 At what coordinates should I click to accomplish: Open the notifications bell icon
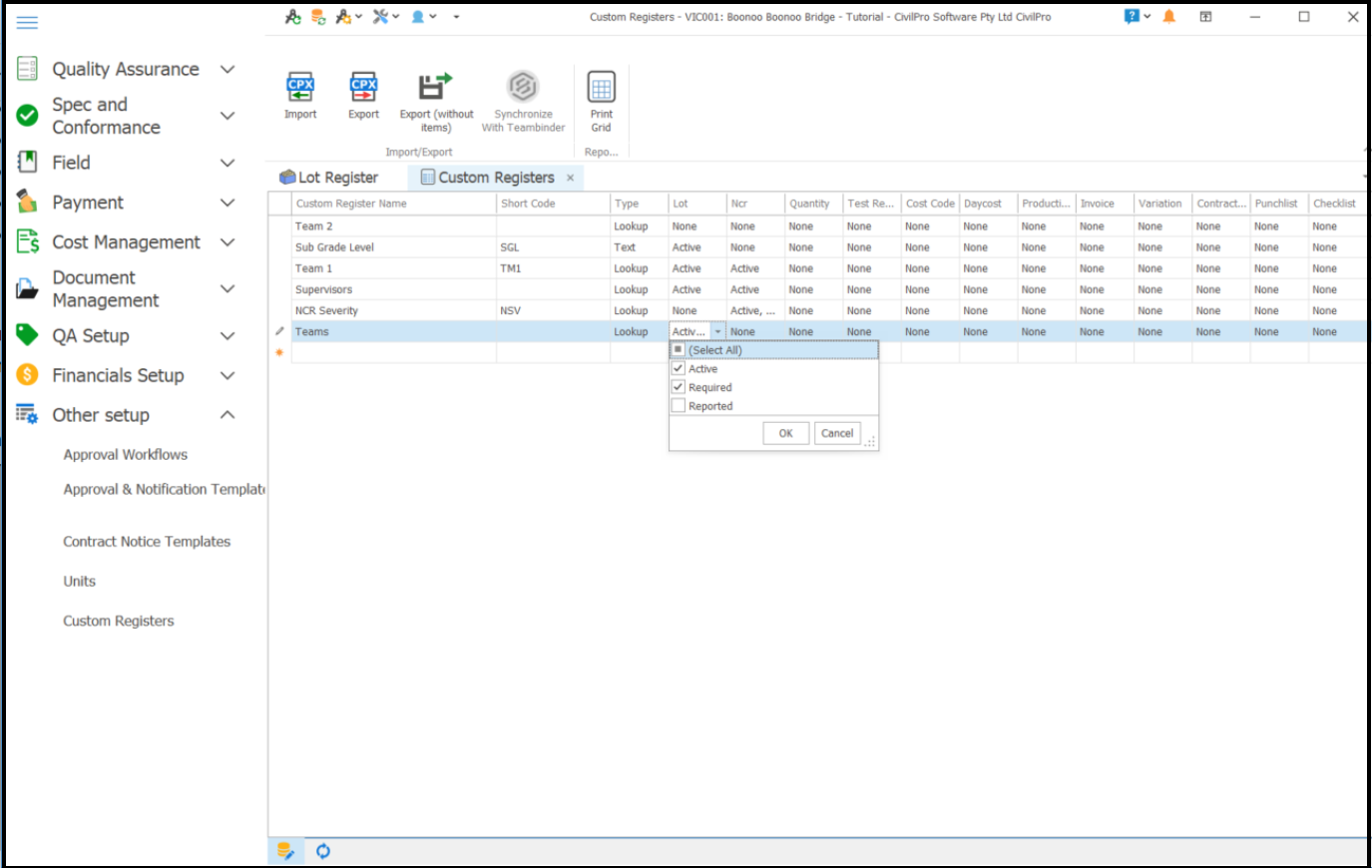click(1169, 17)
